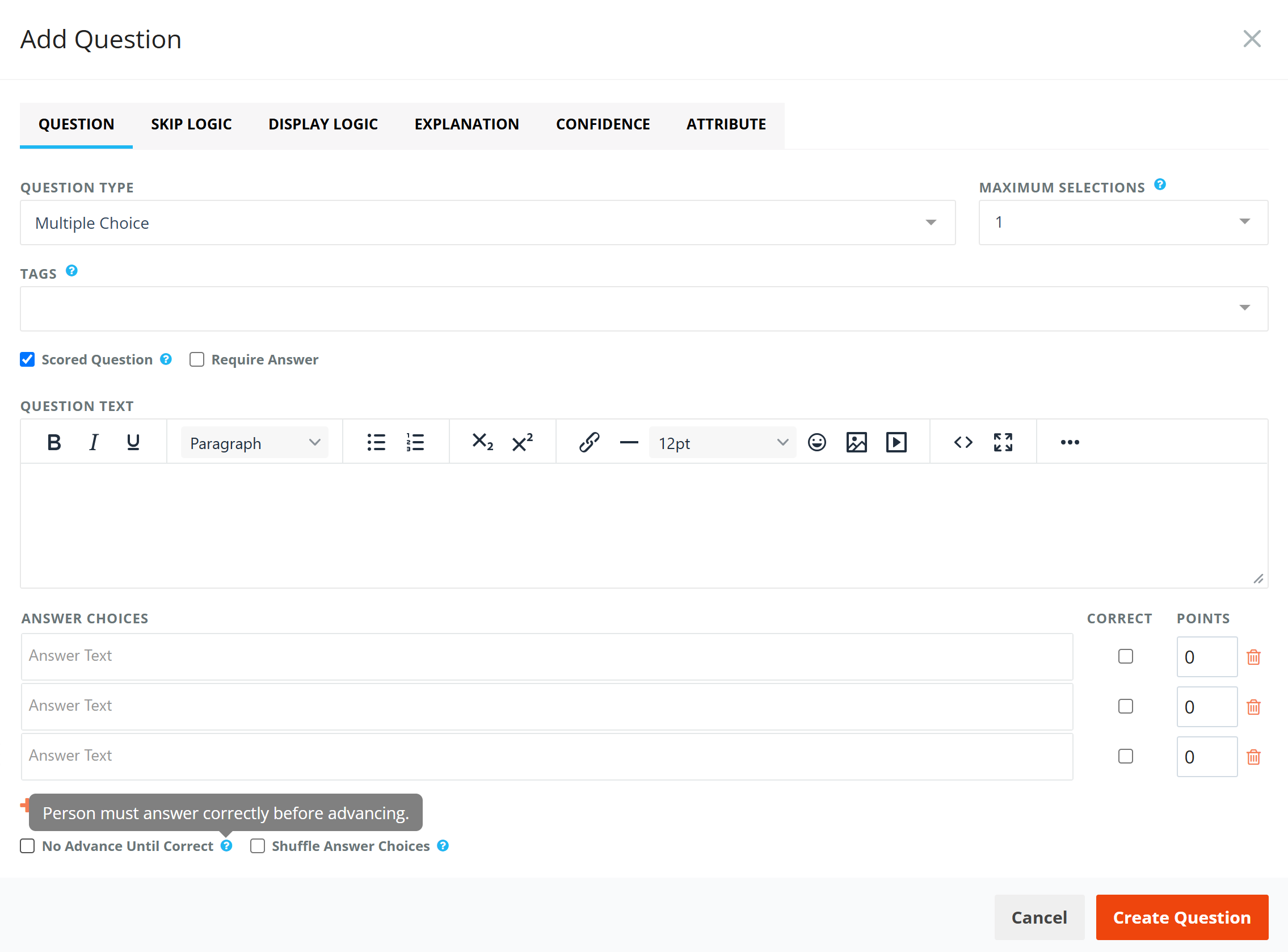1288x952 pixels.
Task: Apply superscript formatting
Action: coord(523,443)
